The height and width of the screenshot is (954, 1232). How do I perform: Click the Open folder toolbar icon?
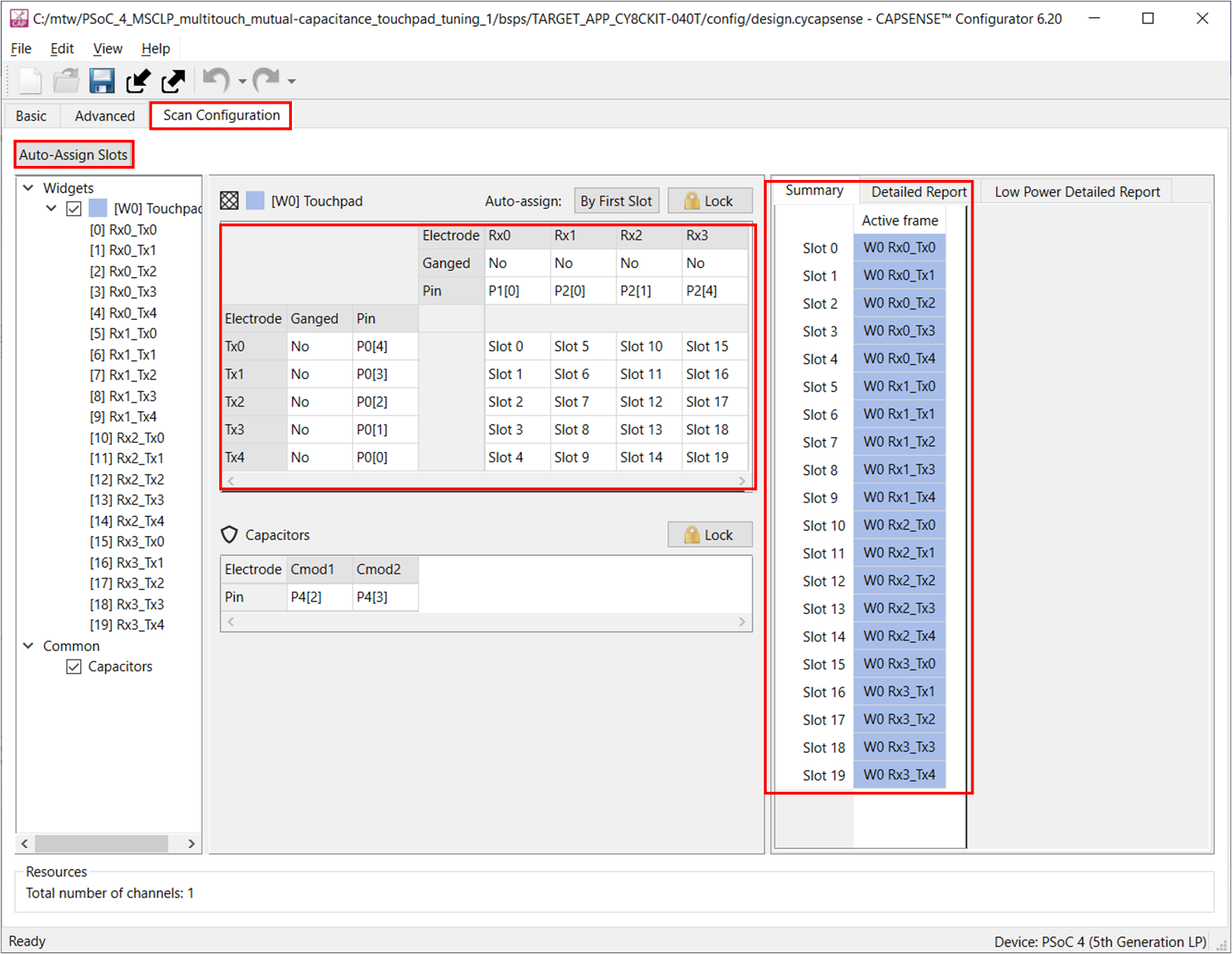coord(67,80)
